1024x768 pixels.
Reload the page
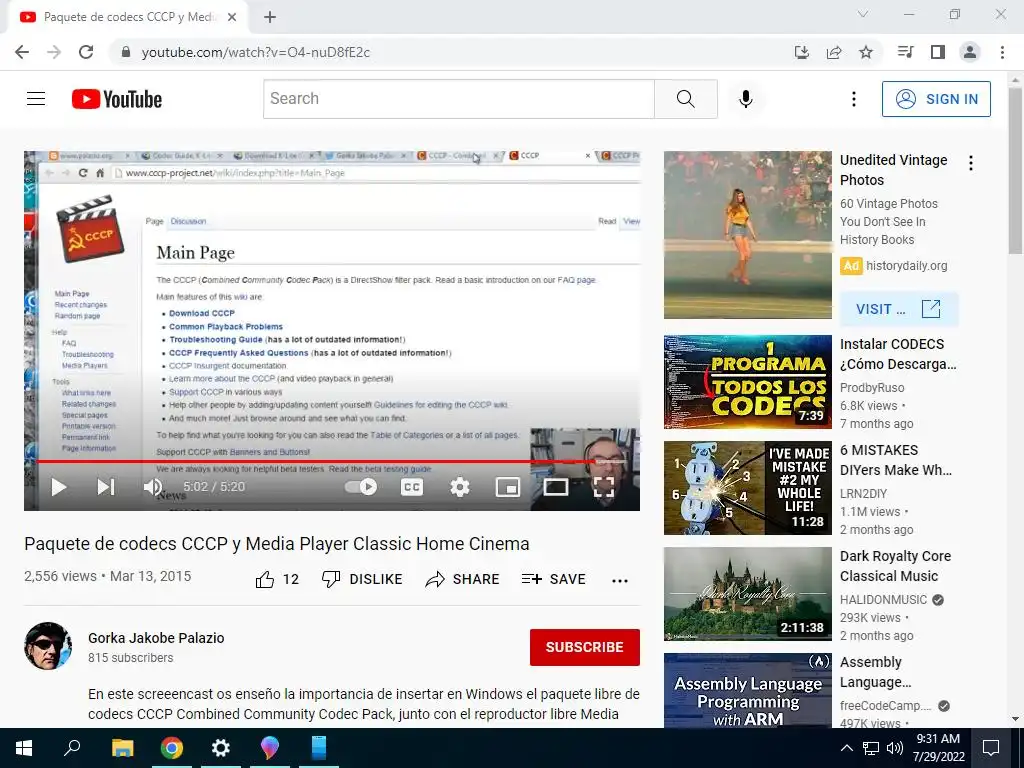click(86, 52)
